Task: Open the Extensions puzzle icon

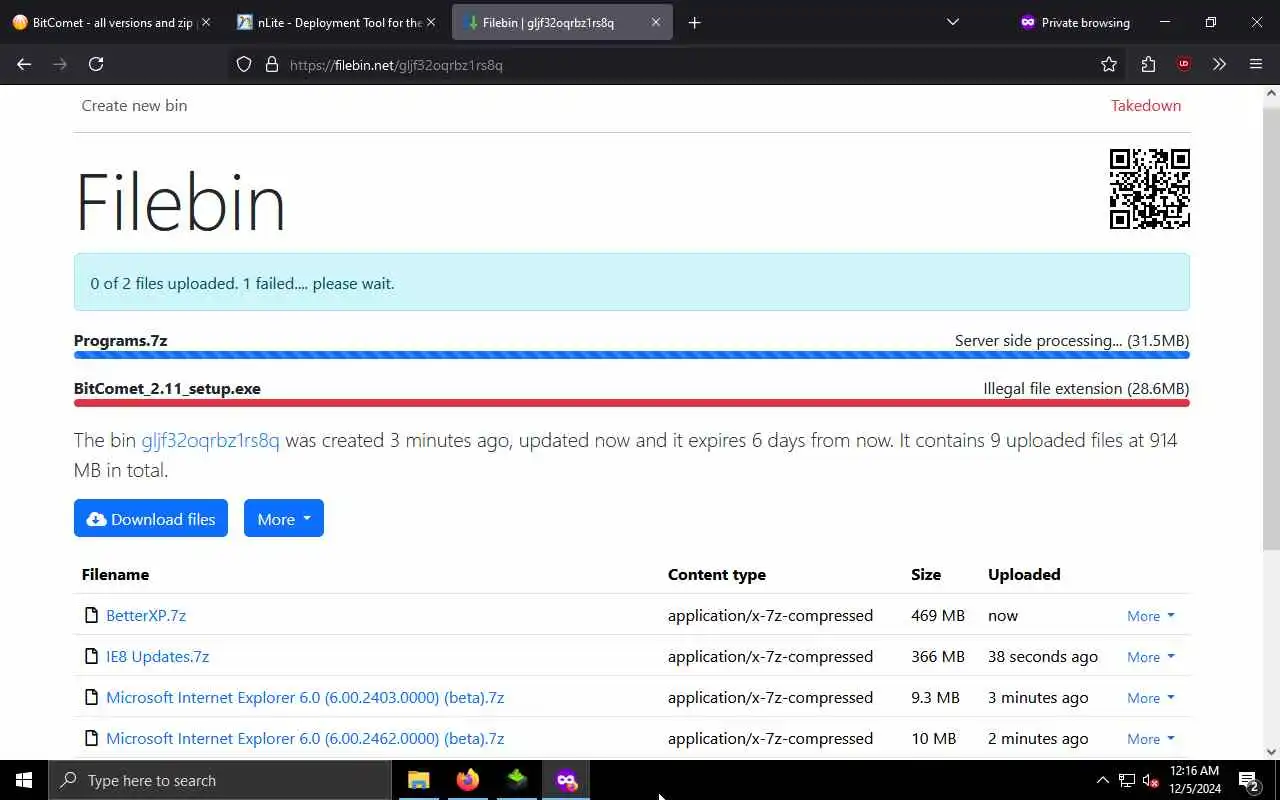Action: tap(1148, 64)
